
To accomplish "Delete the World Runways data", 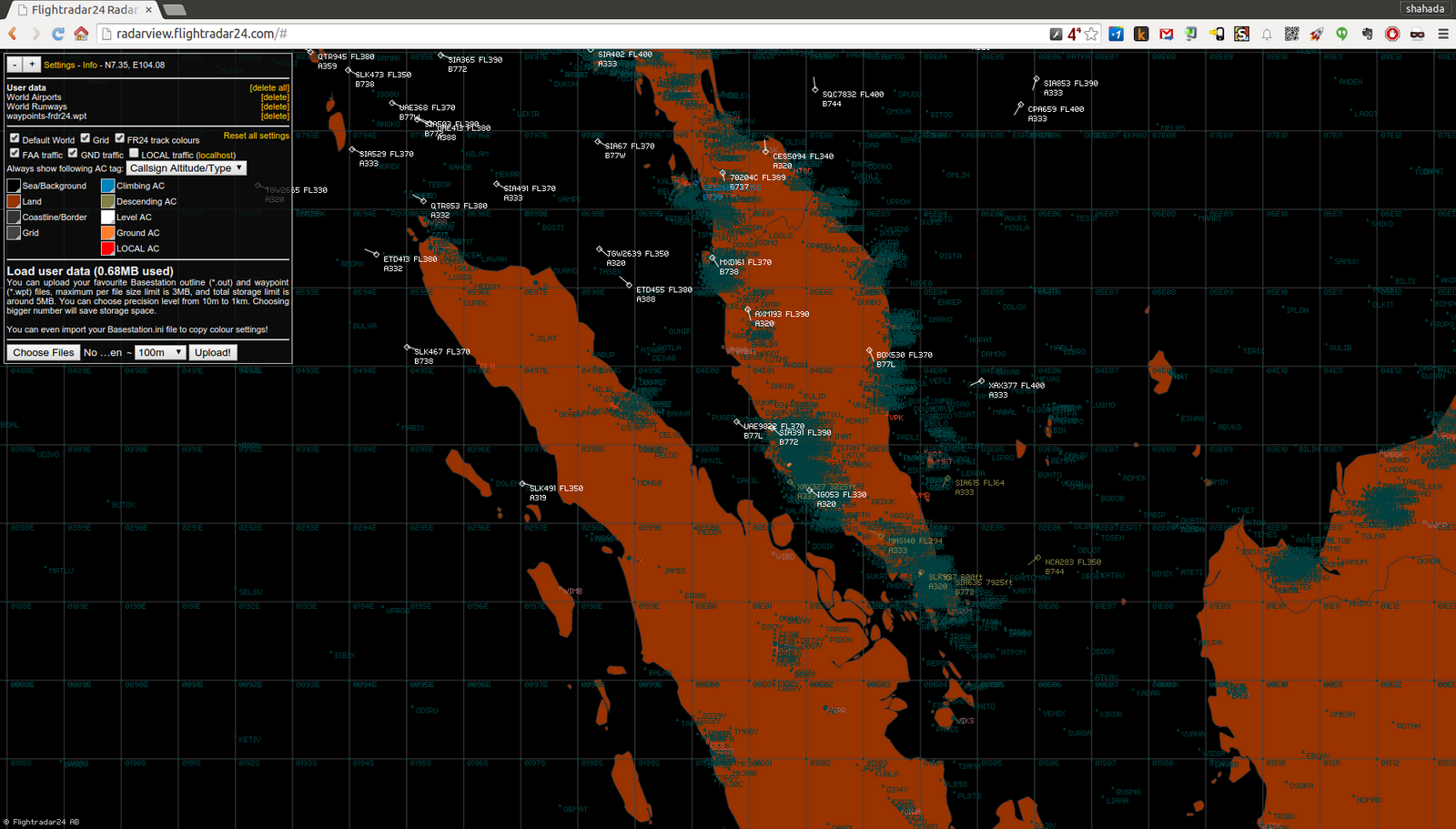I will click(x=275, y=106).
